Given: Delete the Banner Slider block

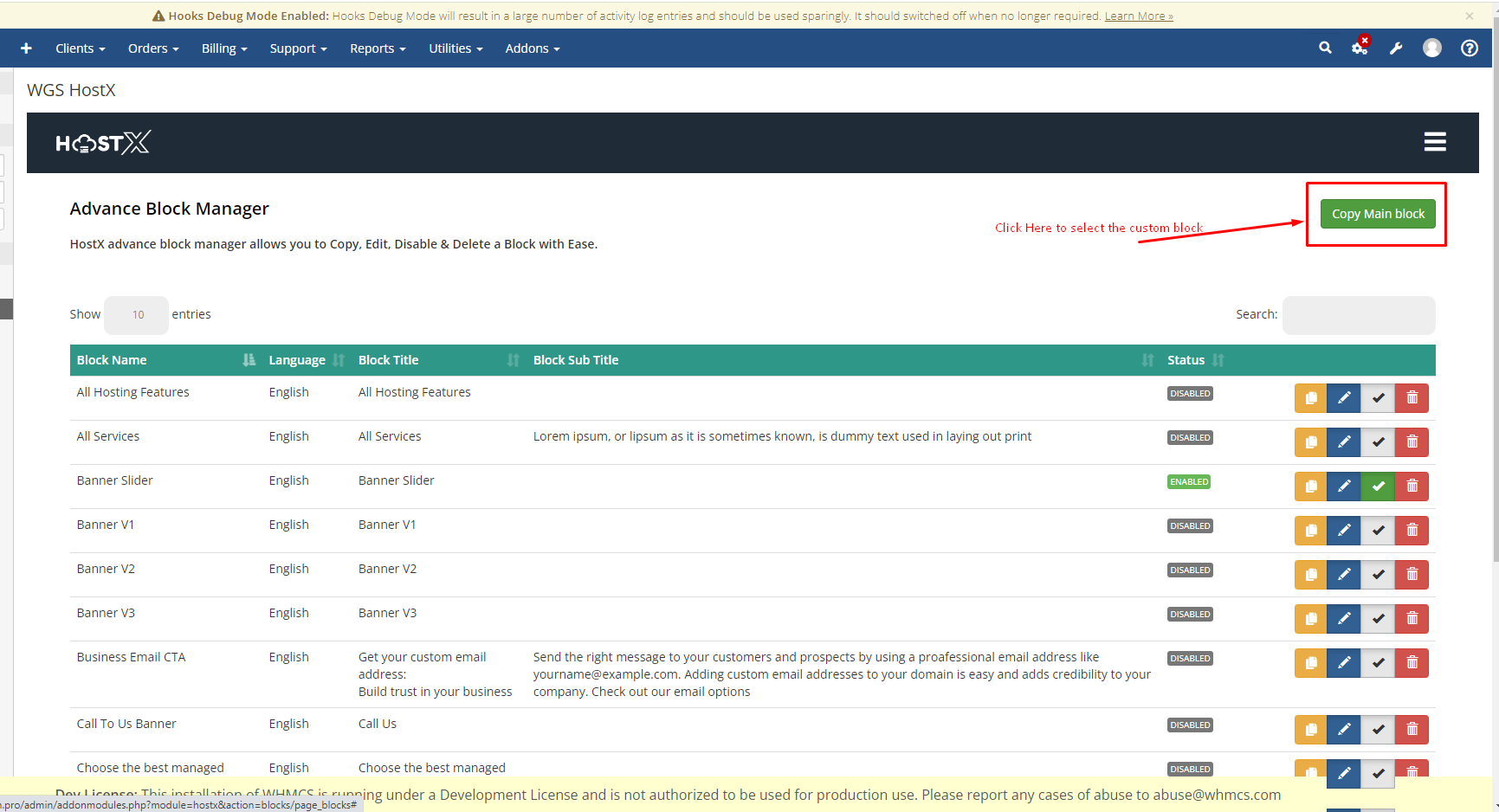Looking at the screenshot, I should pos(1412,487).
